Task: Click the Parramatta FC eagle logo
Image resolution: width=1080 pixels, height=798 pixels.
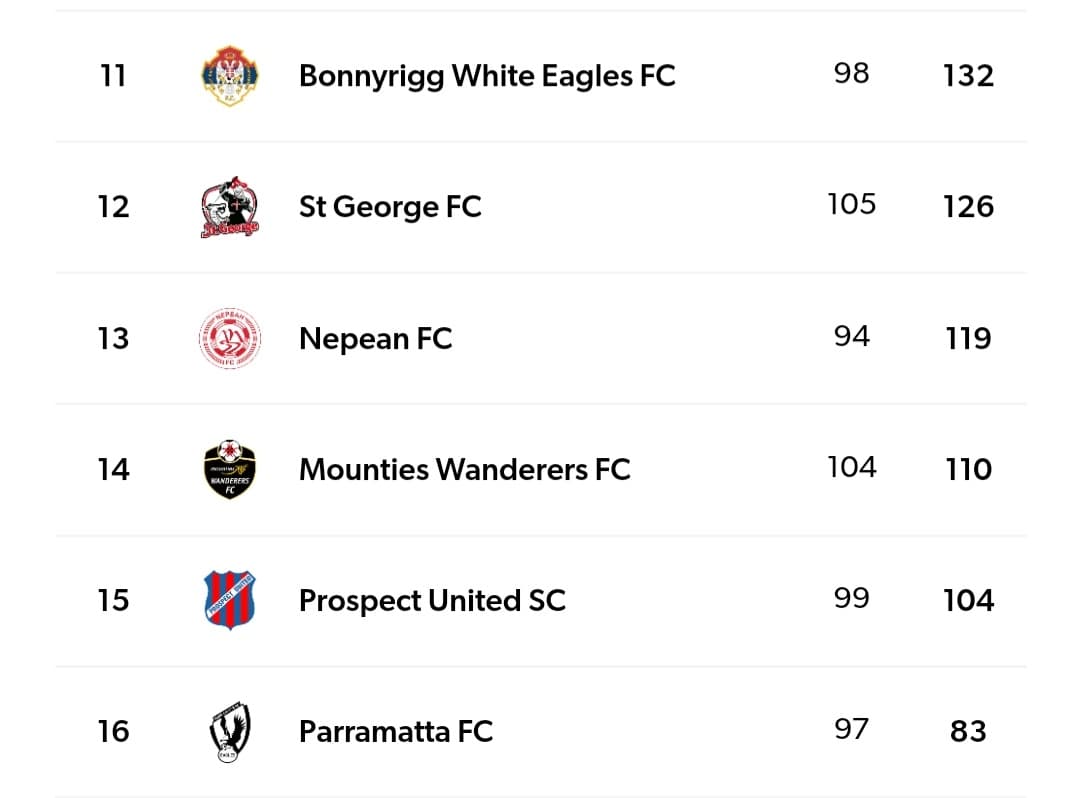Action: point(230,731)
